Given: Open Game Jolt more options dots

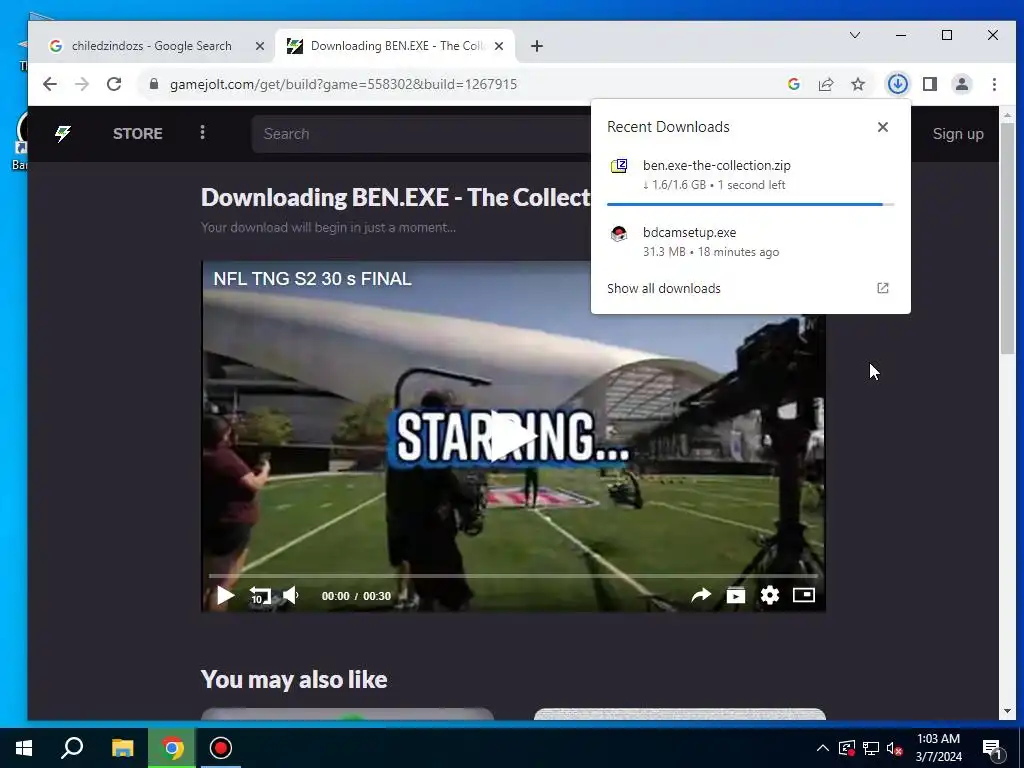Looking at the screenshot, I should pyautogui.click(x=202, y=133).
